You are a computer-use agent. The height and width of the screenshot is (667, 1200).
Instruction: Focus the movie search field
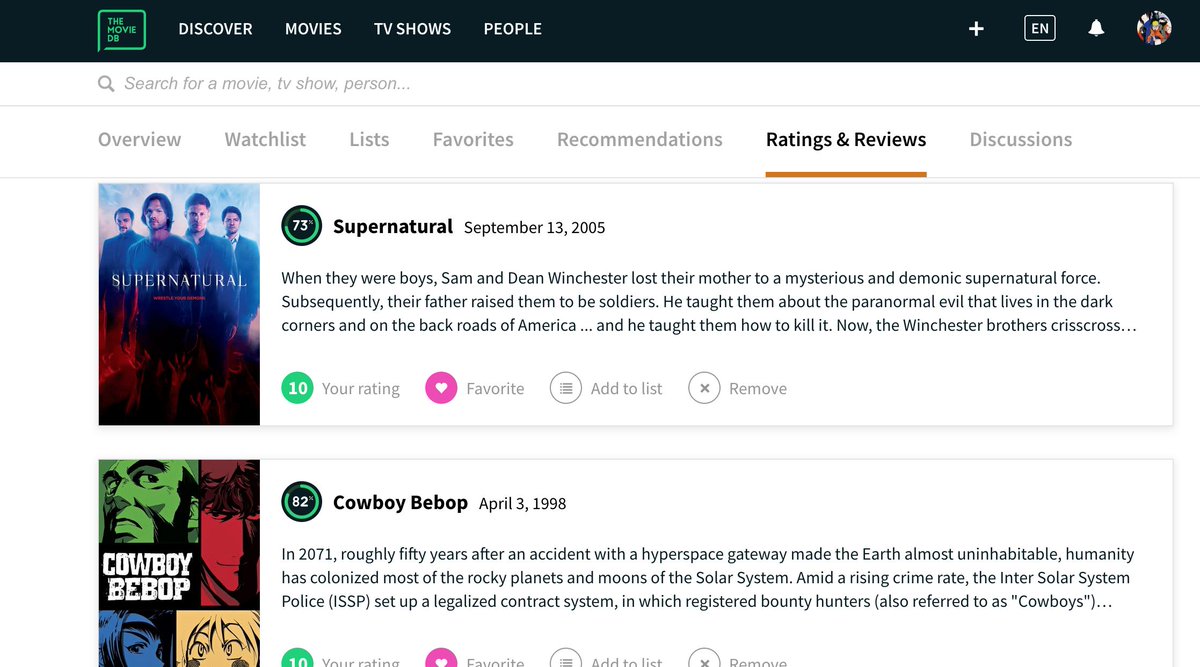pyautogui.click(x=600, y=84)
